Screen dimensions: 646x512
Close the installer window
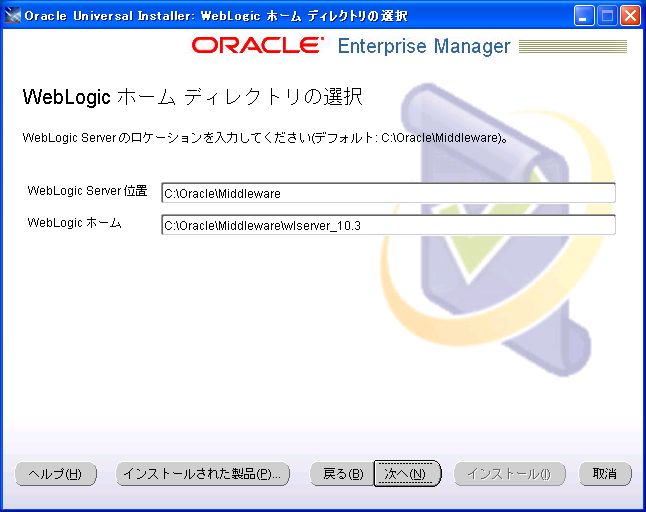tap(630, 16)
